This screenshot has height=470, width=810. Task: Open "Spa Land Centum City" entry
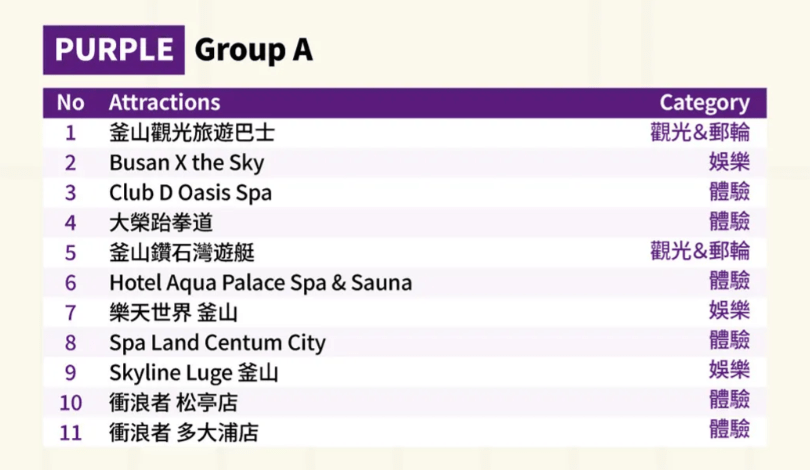[217, 343]
